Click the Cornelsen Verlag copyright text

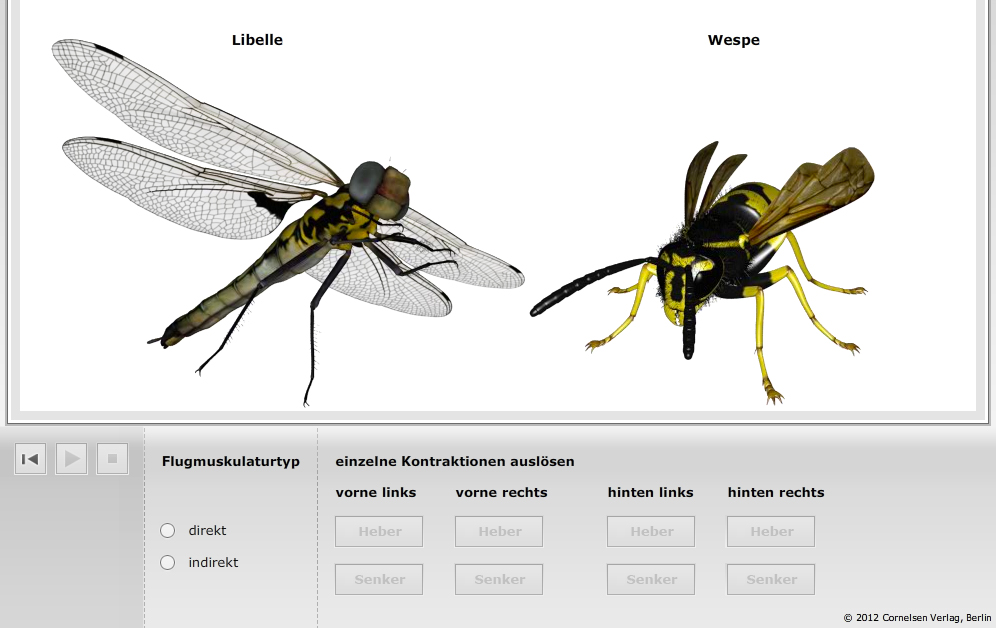pyautogui.click(x=917, y=618)
